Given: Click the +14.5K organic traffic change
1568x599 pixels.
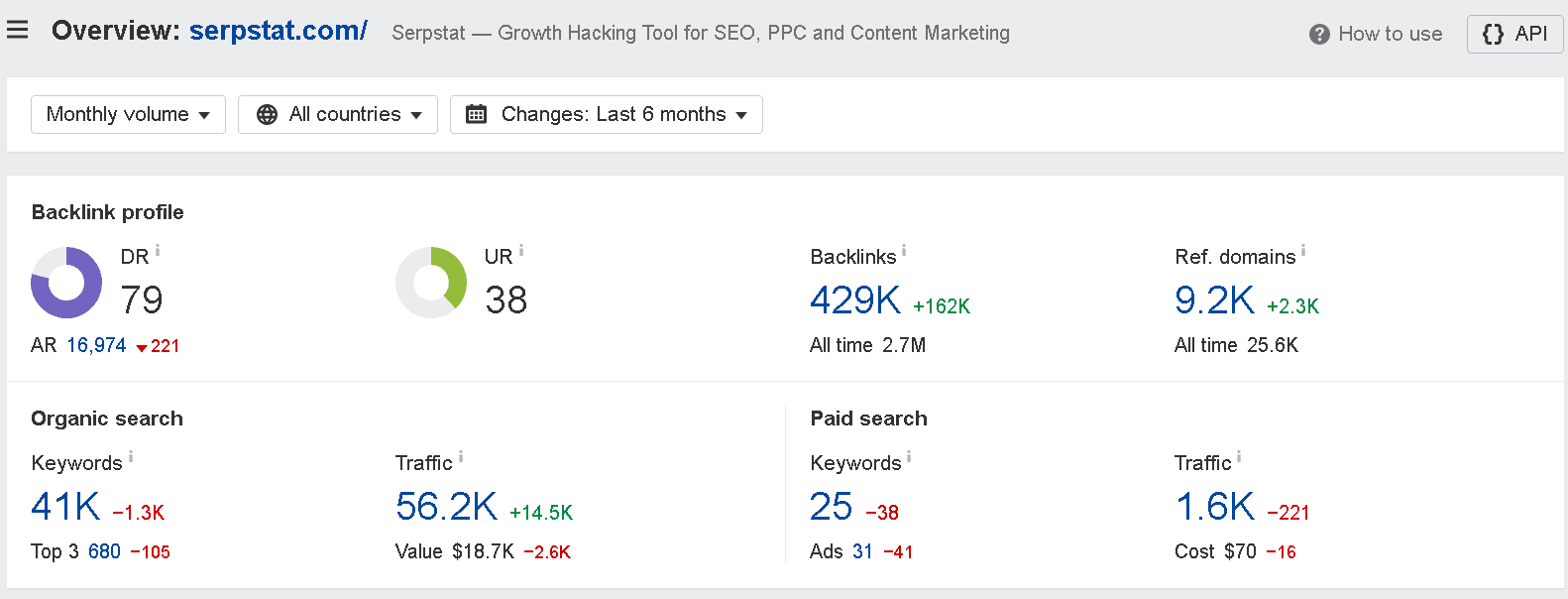Looking at the screenshot, I should (541, 513).
